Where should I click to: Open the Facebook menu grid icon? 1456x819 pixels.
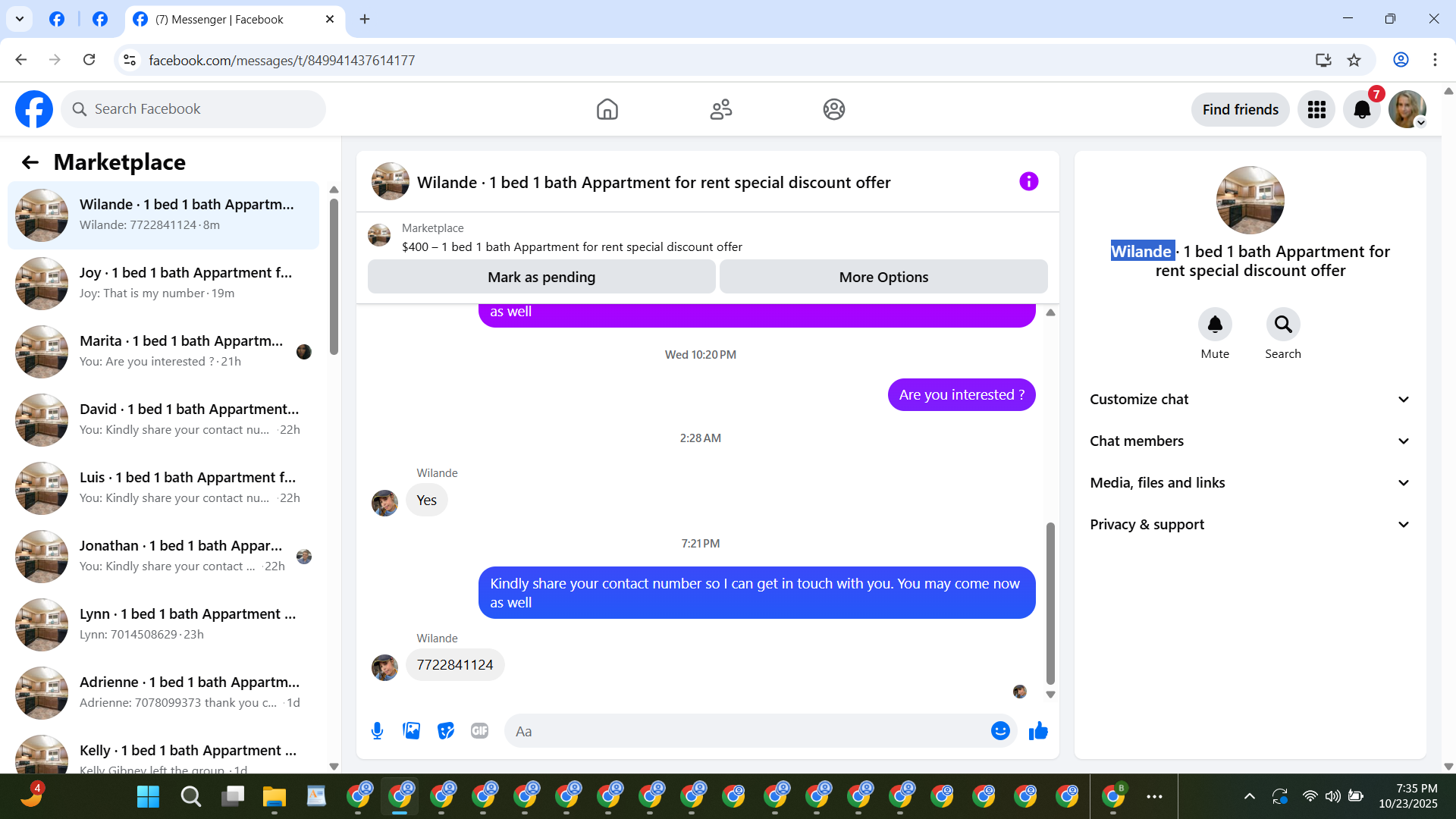(x=1316, y=110)
